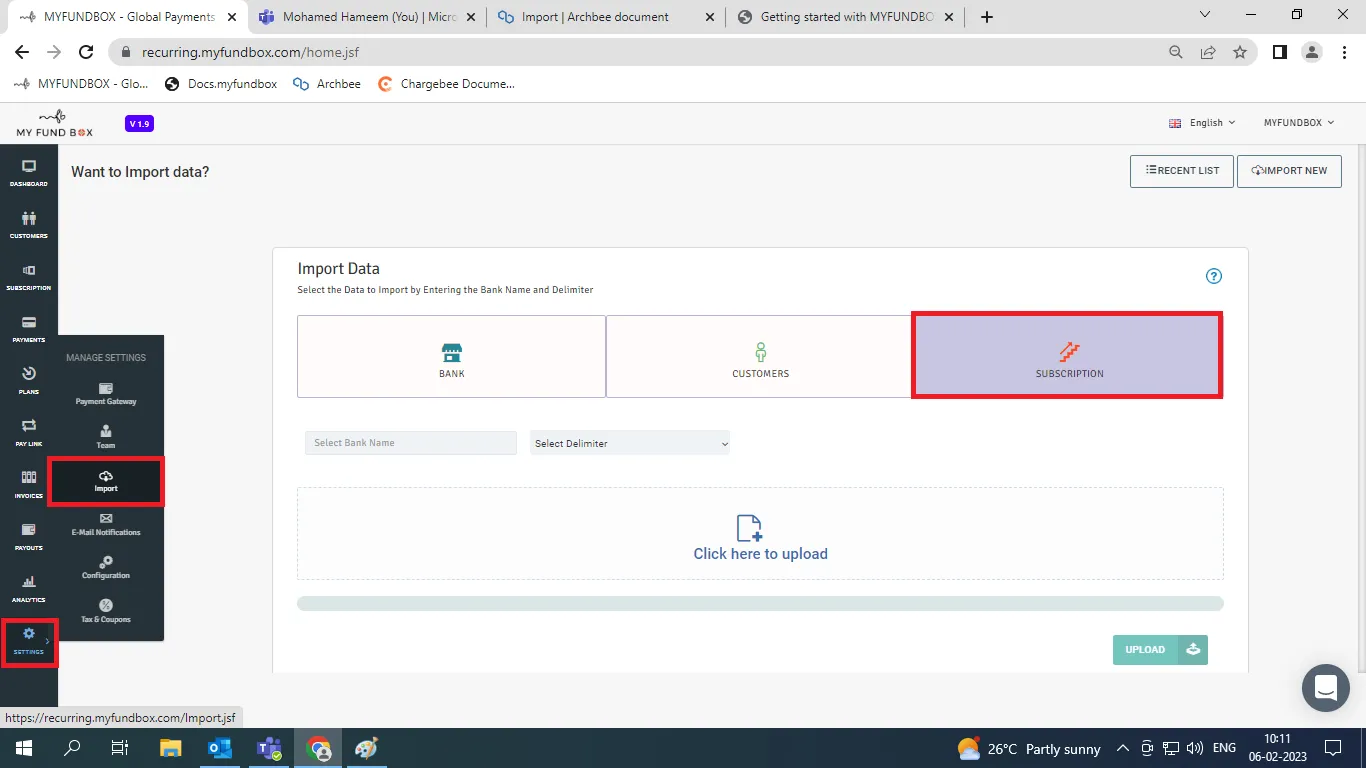The image size is (1366, 768).
Task: Open Plans from the sidebar
Action: click(29, 381)
